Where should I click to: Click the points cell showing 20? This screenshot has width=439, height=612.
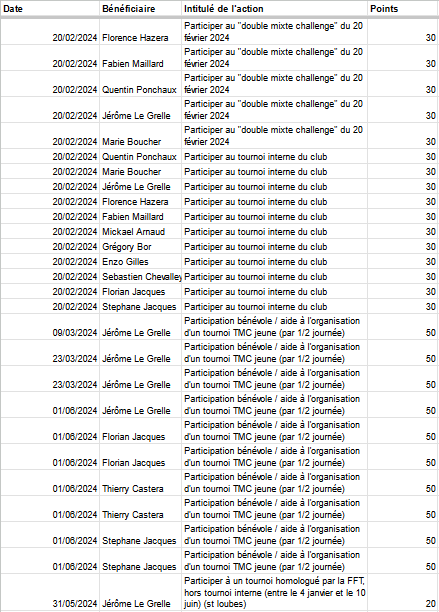(x=403, y=592)
